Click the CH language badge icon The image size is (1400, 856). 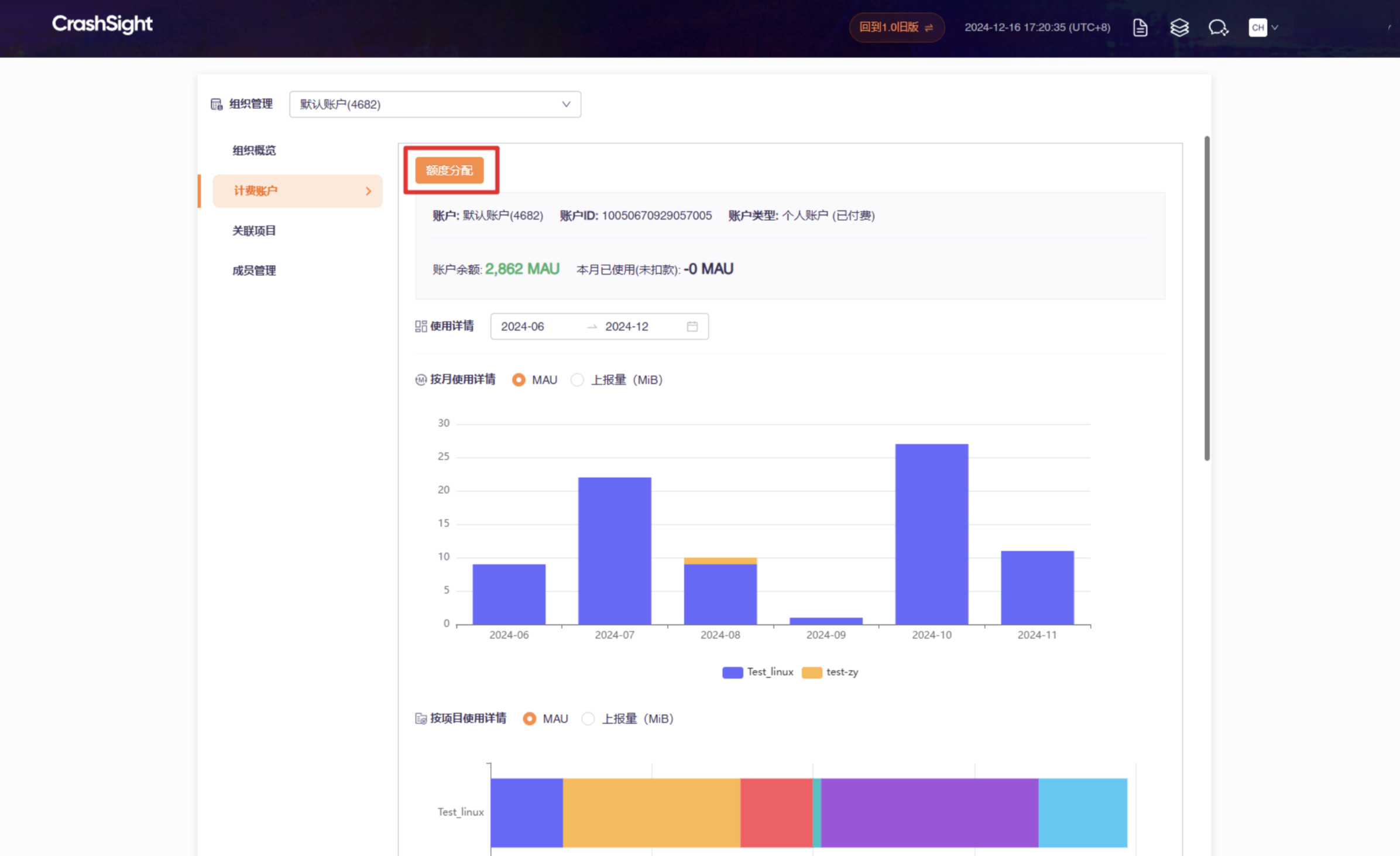click(1257, 28)
